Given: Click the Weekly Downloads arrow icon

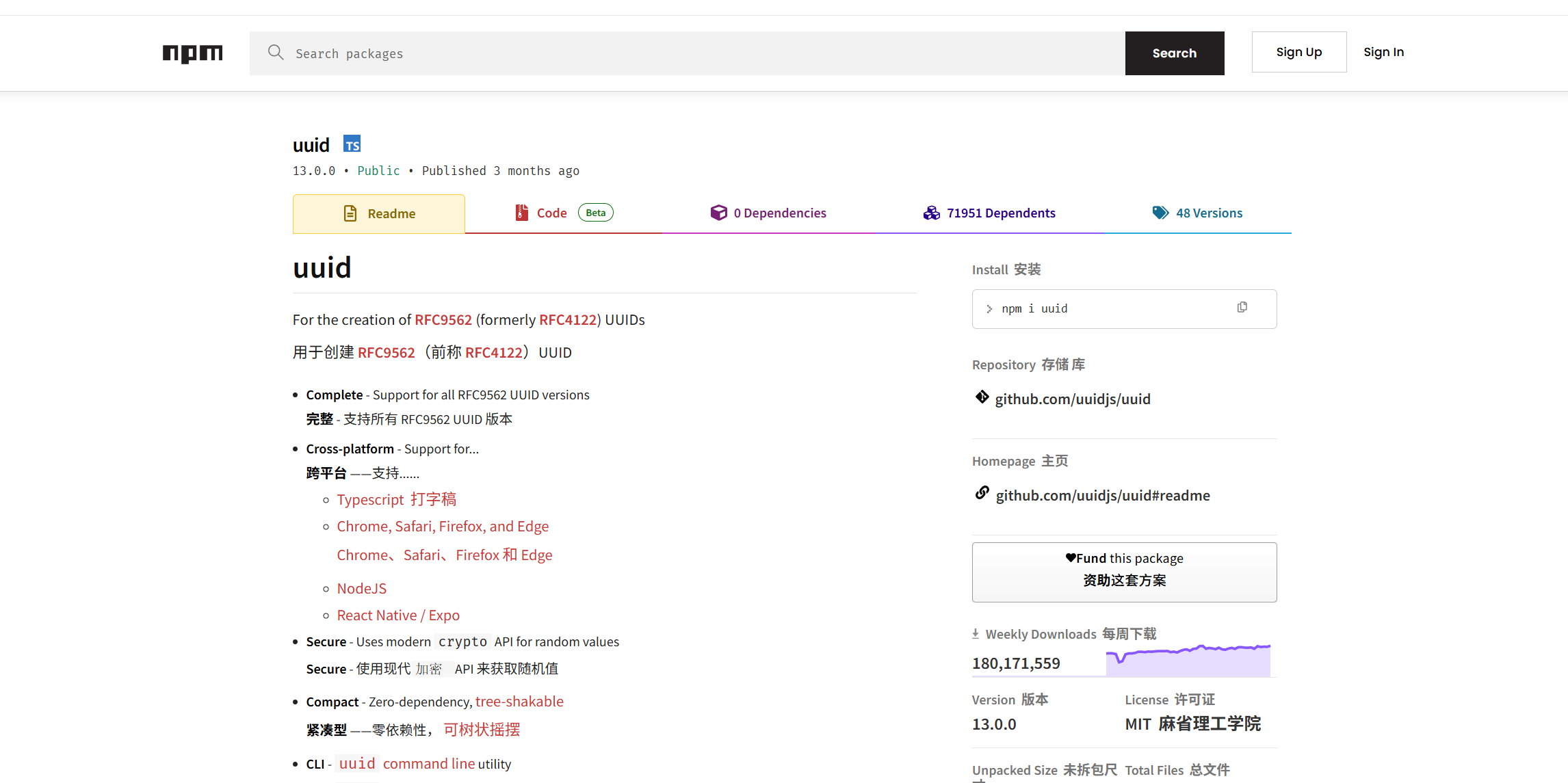Looking at the screenshot, I should click(976, 634).
